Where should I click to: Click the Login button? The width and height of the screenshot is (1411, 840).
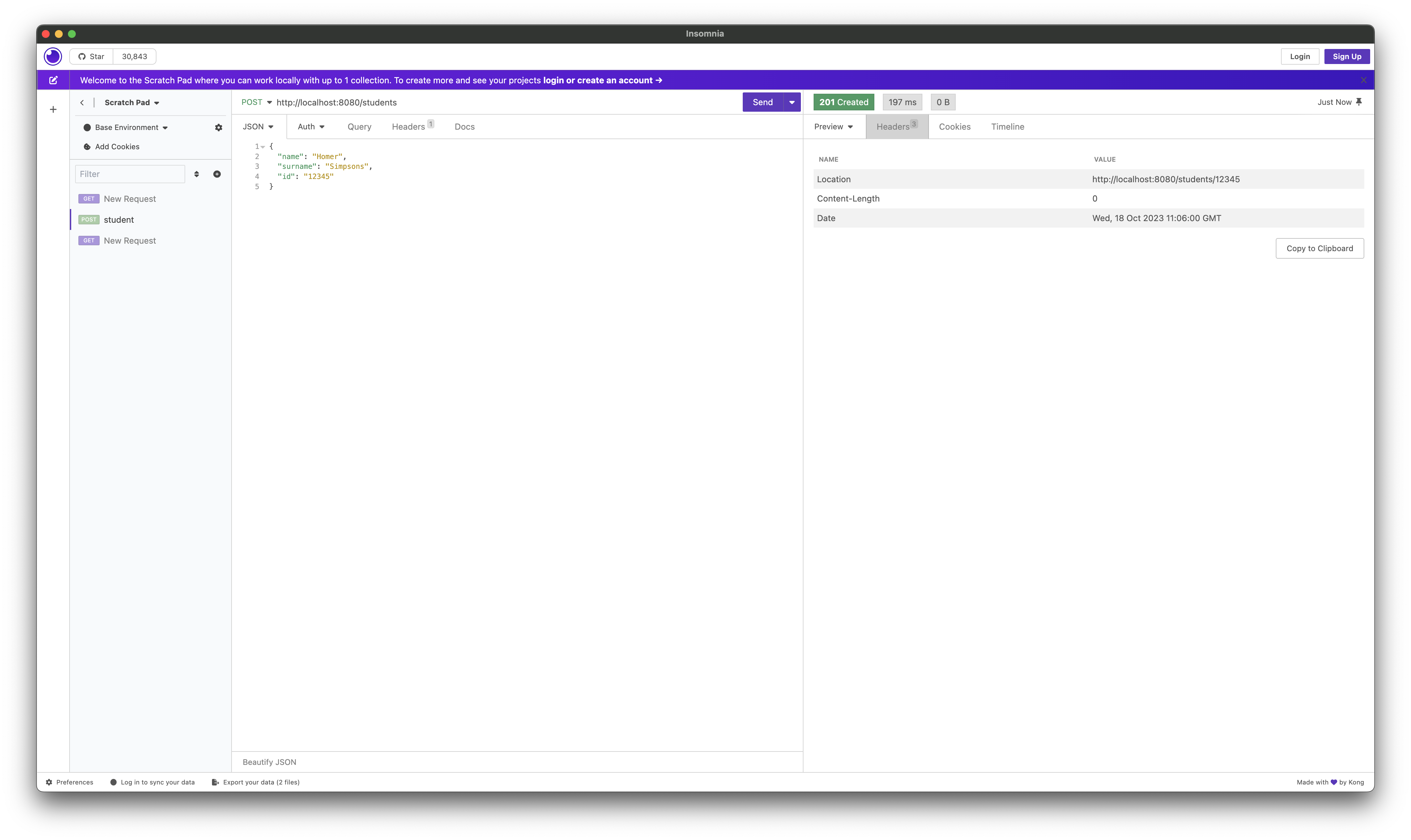point(1300,57)
